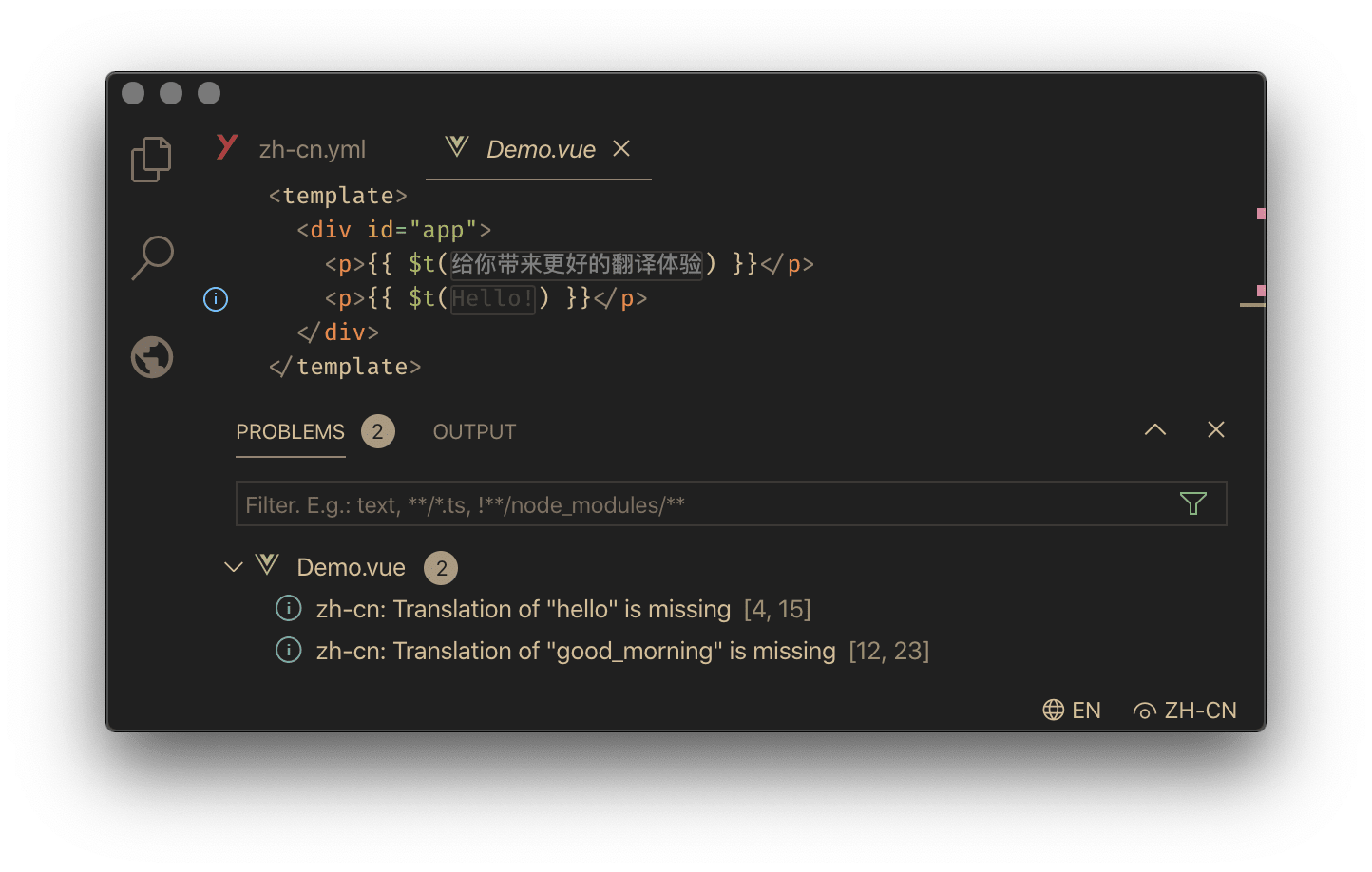Collapse the Demo.vue problems group
The image size is (1372, 872).
tap(233, 567)
